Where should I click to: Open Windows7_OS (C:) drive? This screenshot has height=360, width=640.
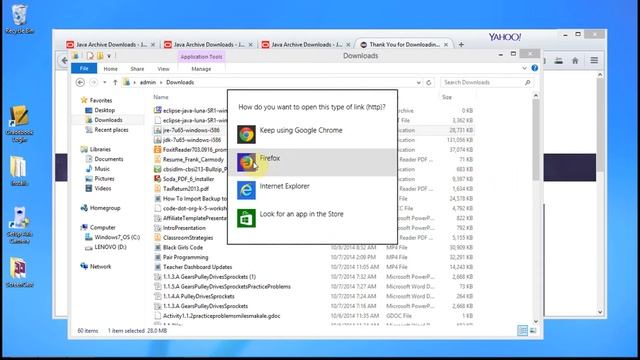(117, 237)
